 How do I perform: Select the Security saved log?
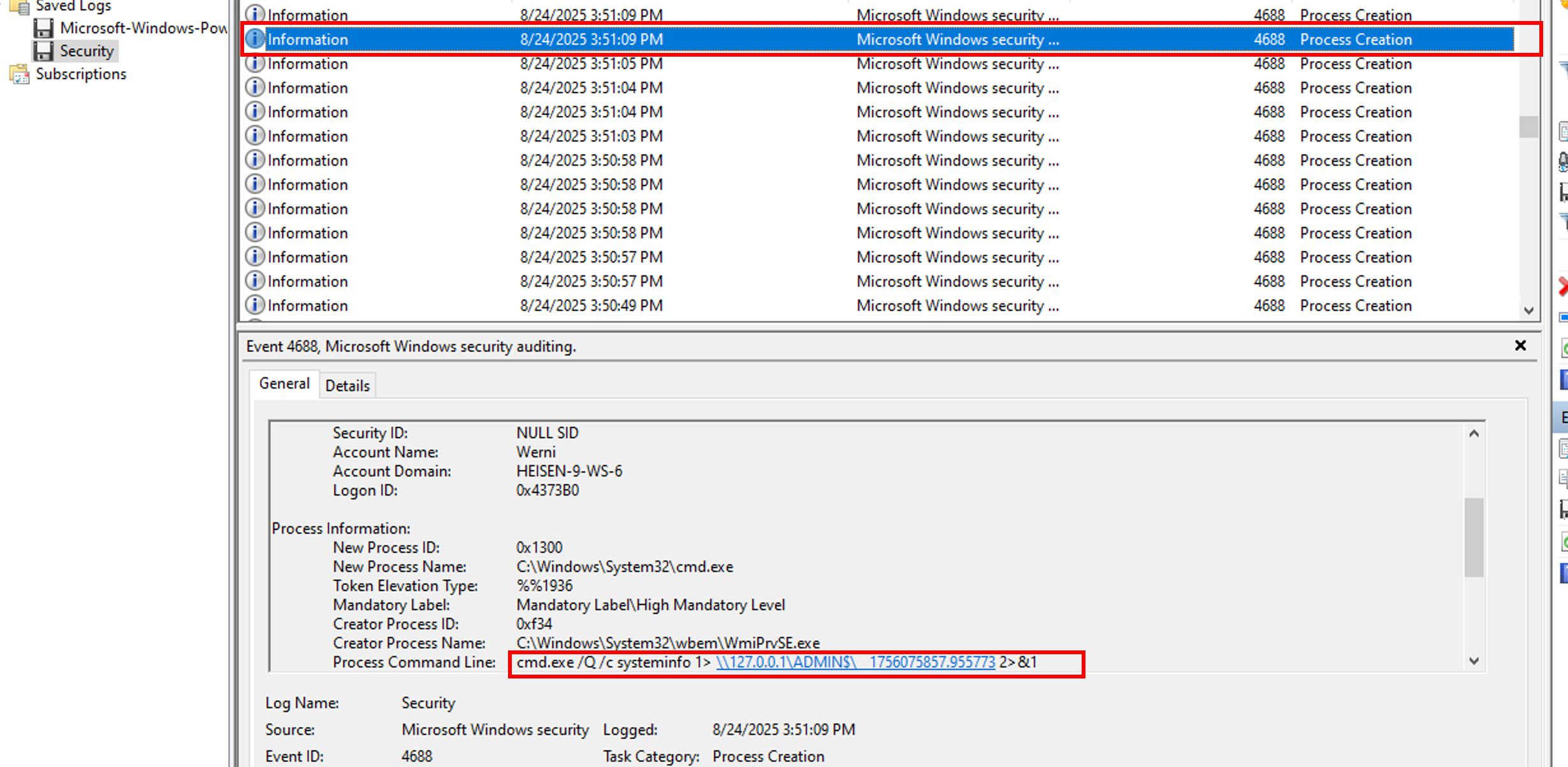[87, 51]
